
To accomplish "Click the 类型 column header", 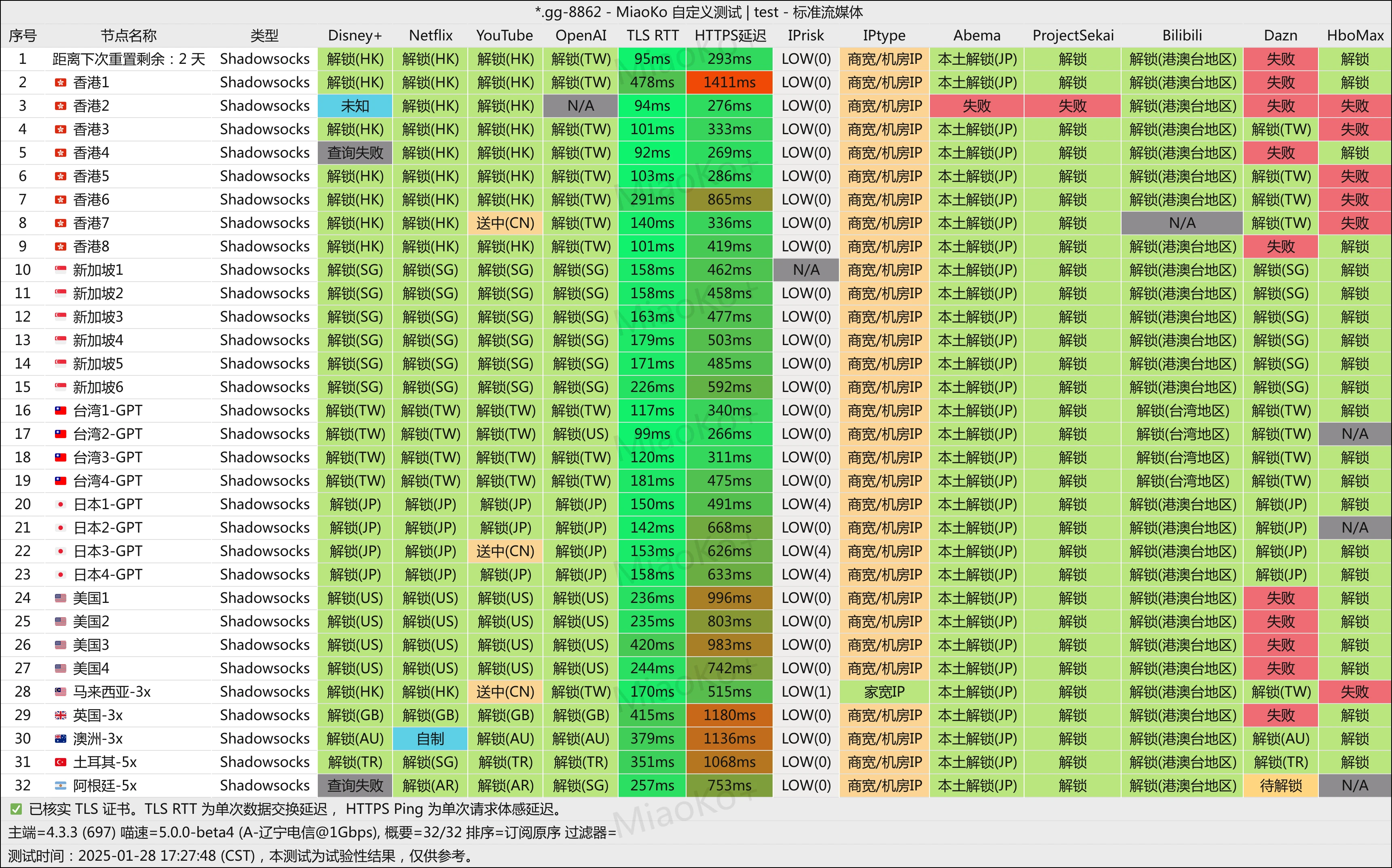I will coord(264,36).
